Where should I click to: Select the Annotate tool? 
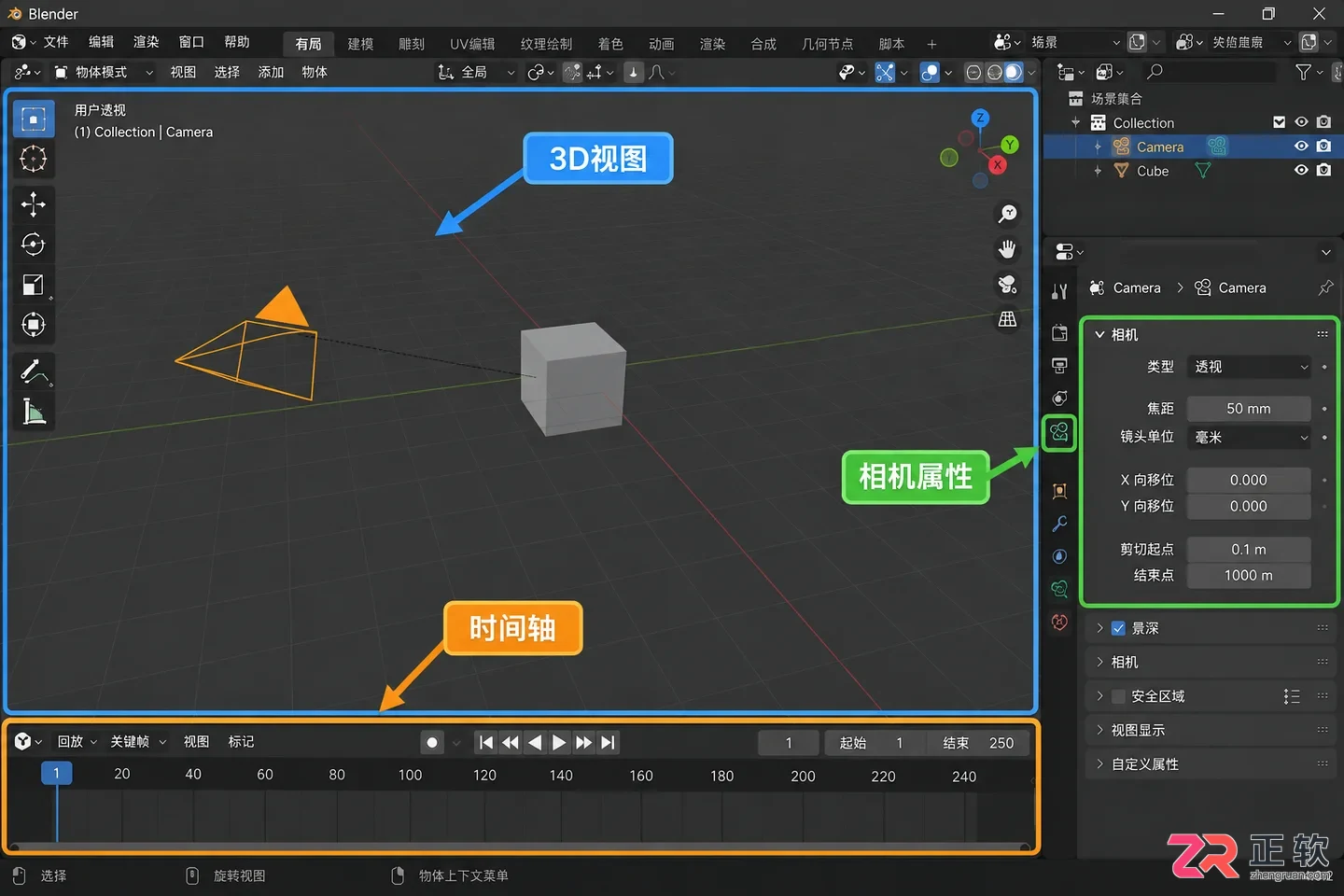[x=34, y=371]
